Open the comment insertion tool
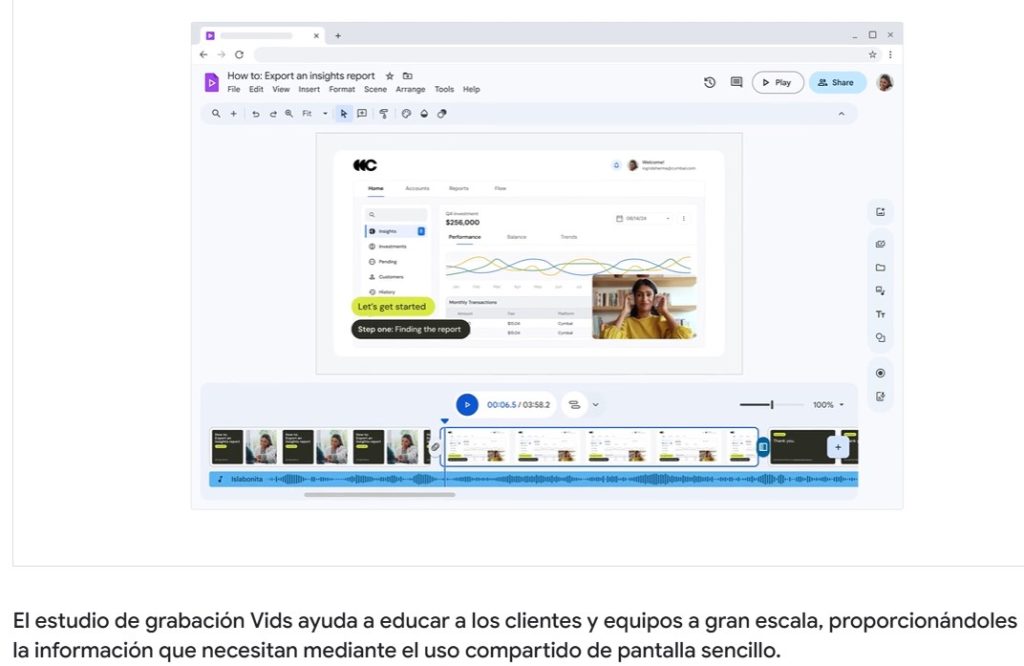Image resolution: width=1024 pixels, height=666 pixels. [362, 114]
